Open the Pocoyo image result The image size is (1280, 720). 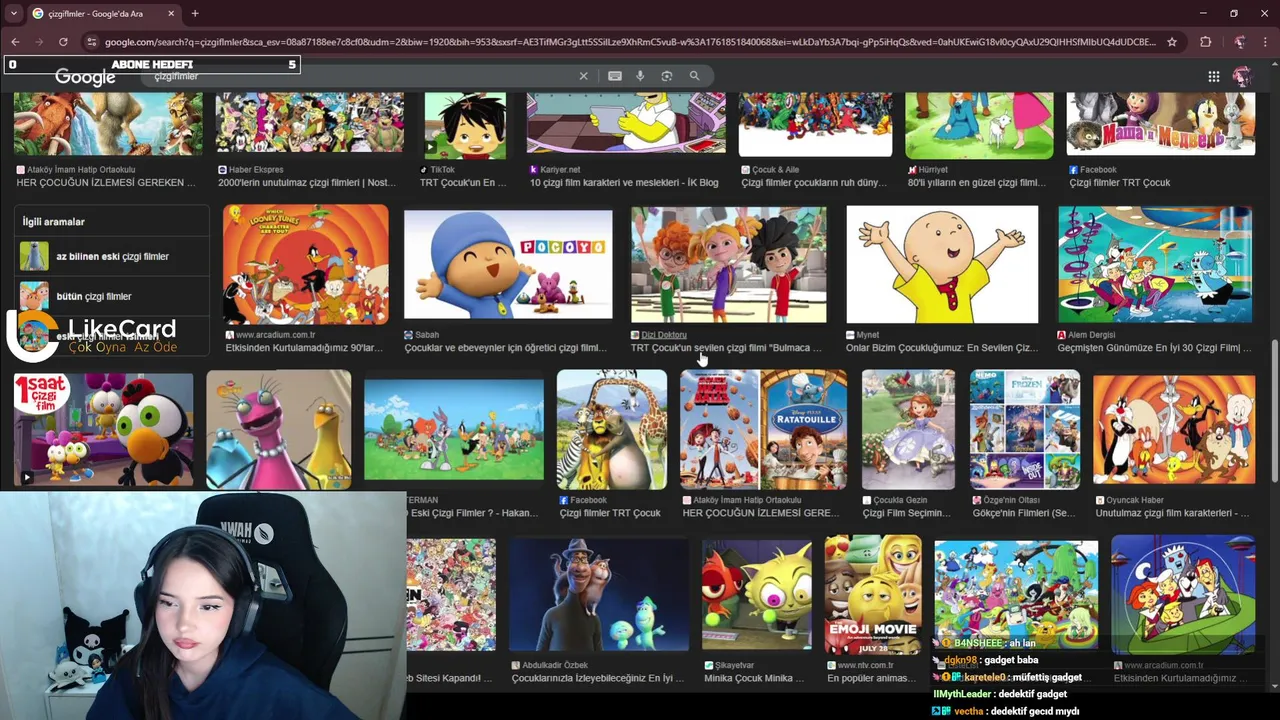[508, 264]
